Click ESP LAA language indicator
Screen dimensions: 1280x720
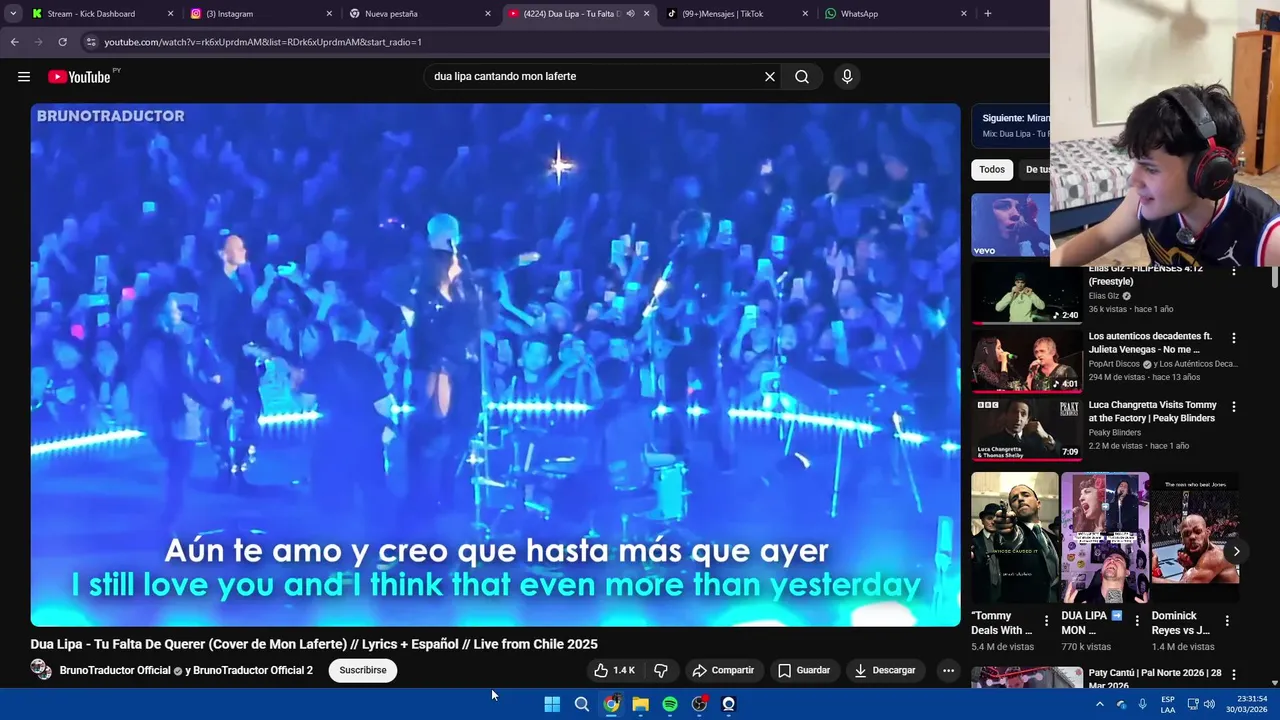(x=1168, y=704)
